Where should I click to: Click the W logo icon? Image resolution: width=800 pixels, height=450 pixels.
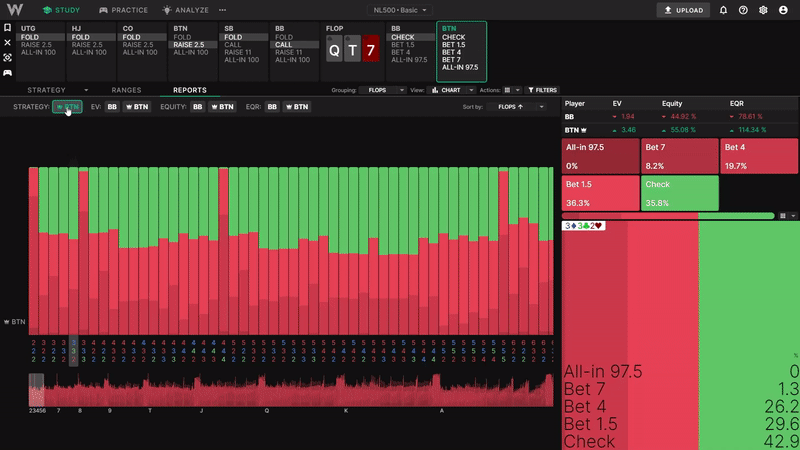[15, 10]
